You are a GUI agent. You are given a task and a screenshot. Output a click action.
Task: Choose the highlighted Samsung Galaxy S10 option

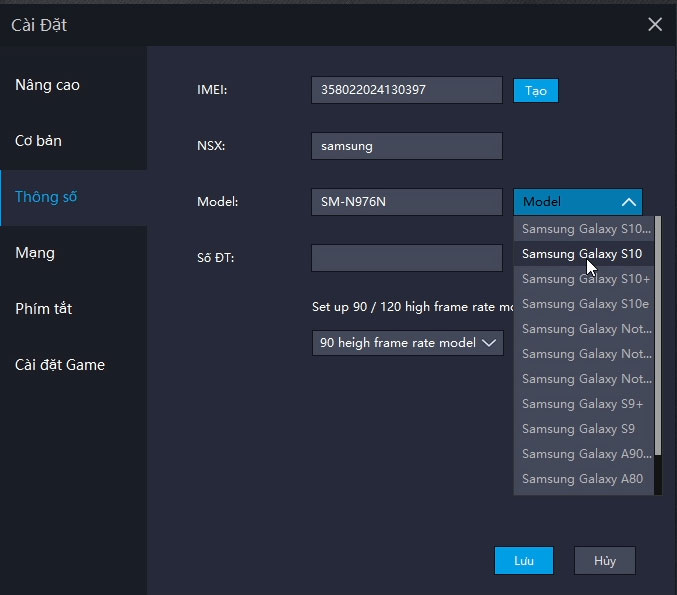pos(582,254)
